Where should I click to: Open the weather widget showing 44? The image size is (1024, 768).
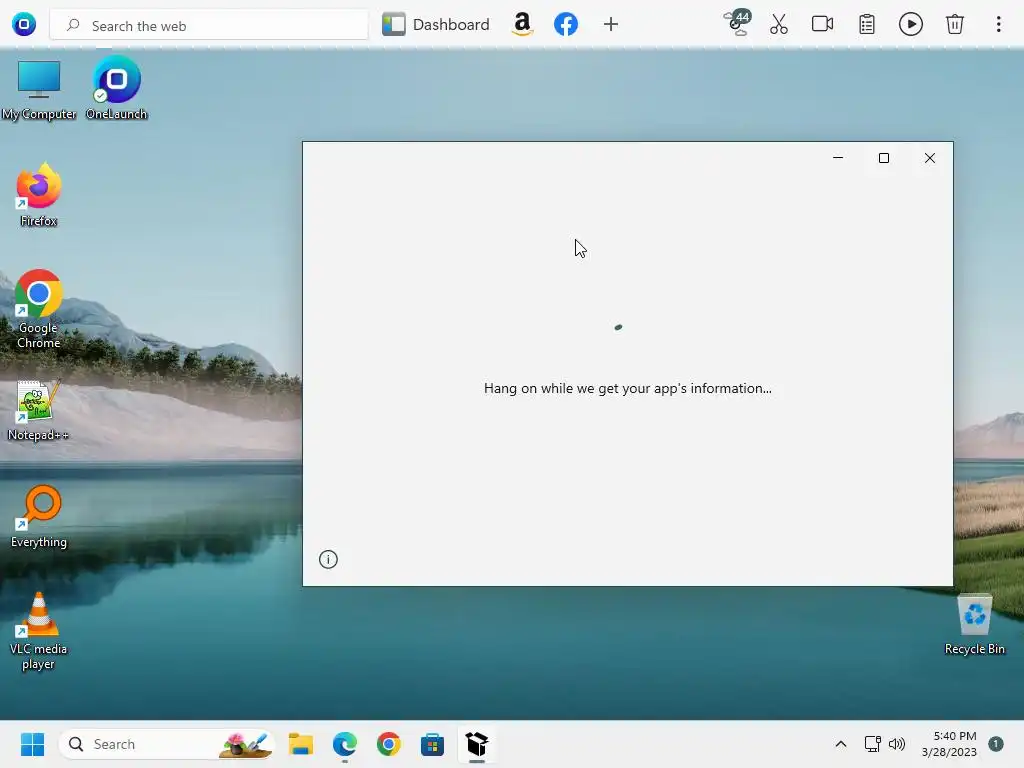738,24
